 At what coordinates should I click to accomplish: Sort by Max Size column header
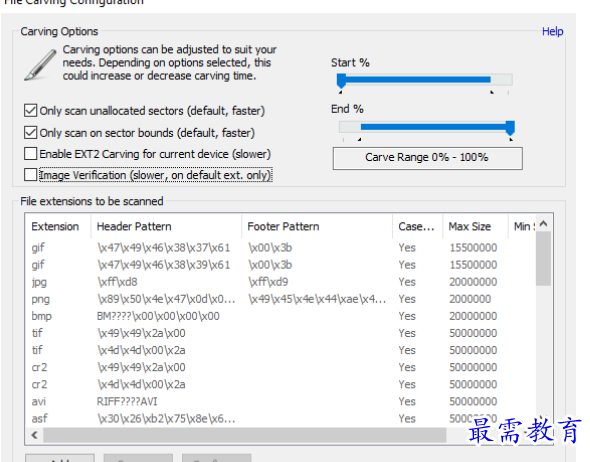(475, 226)
